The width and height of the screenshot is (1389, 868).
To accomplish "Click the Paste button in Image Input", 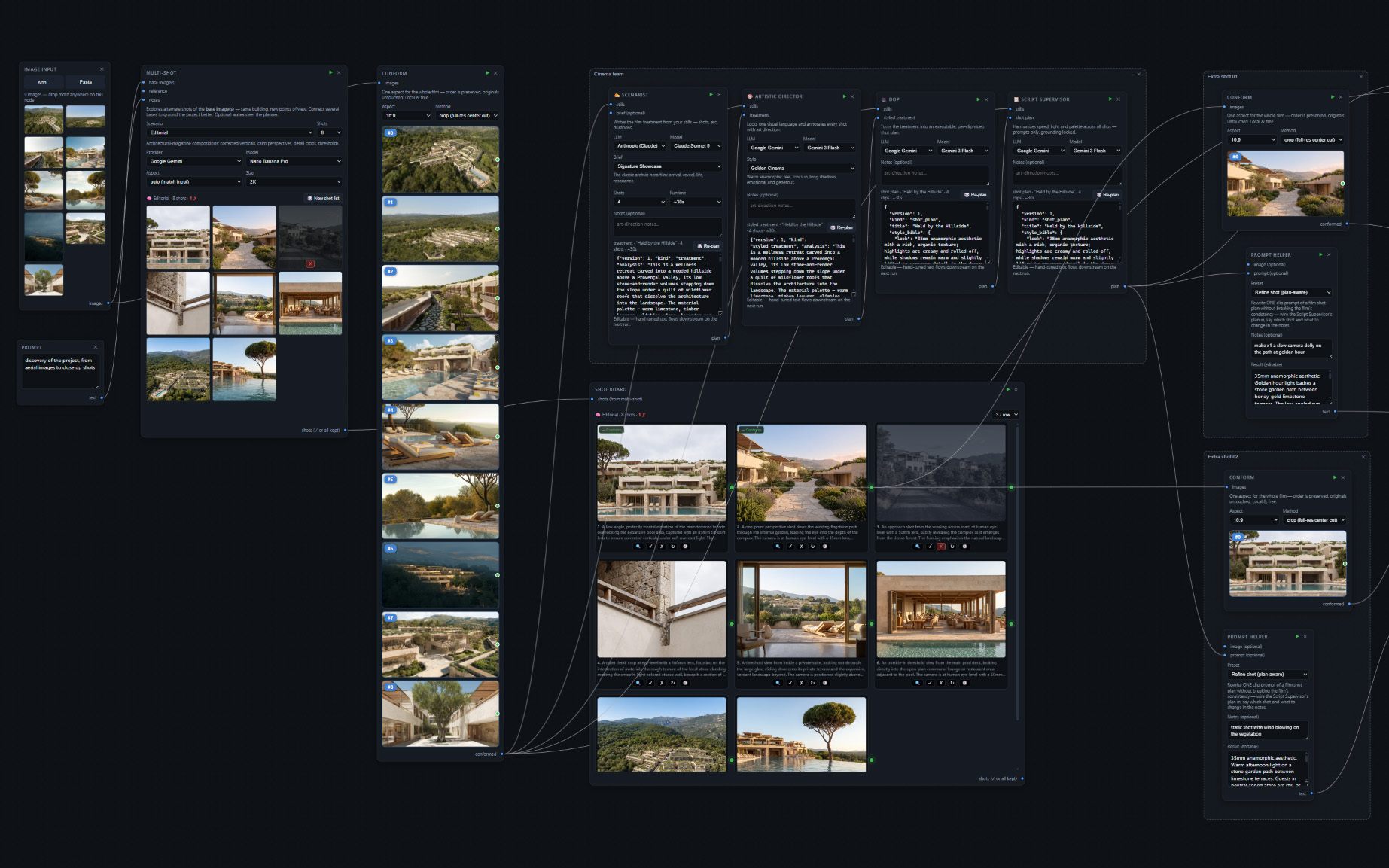I will 86,82.
